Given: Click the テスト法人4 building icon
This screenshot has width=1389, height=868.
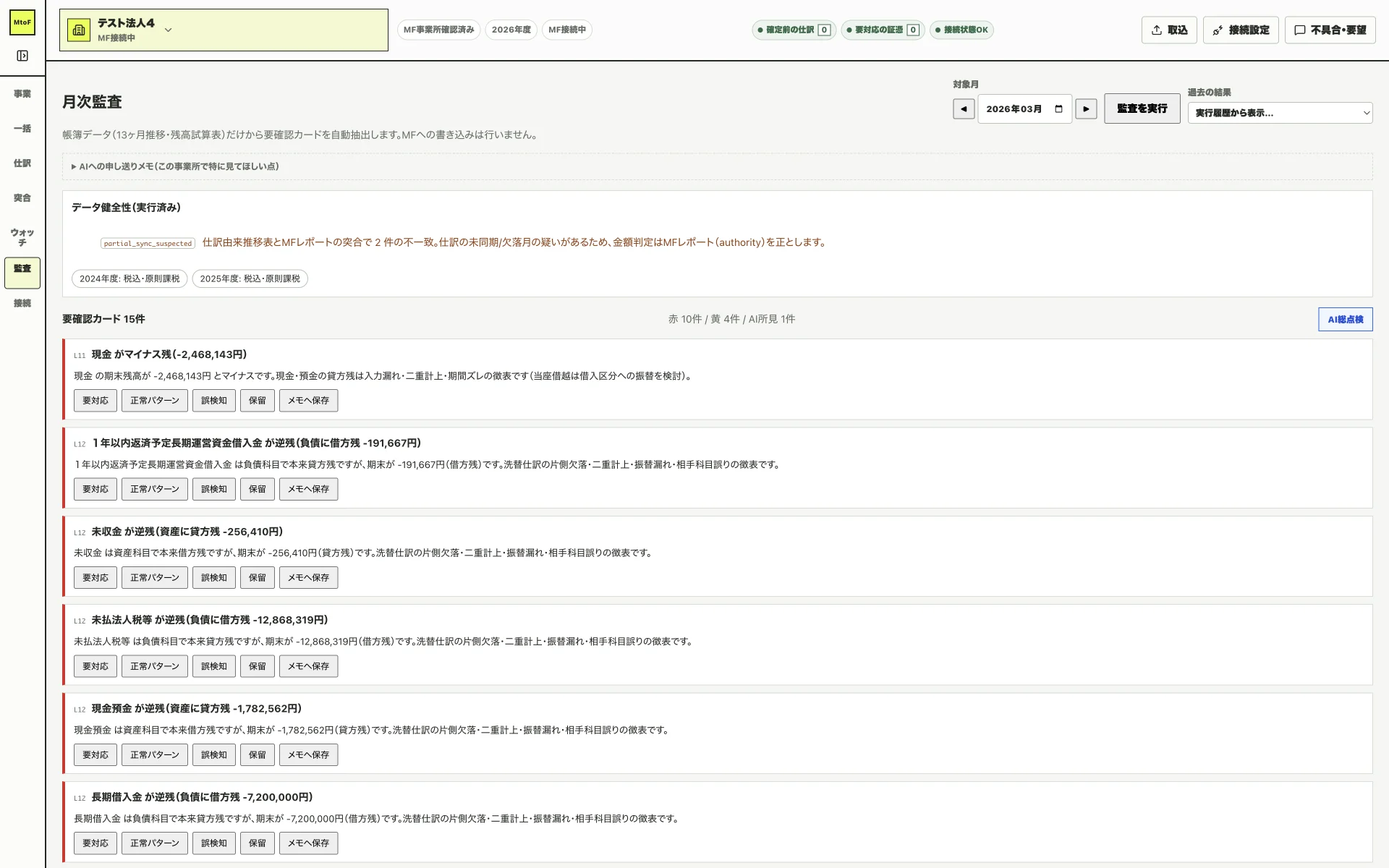Looking at the screenshot, I should pyautogui.click(x=79, y=30).
